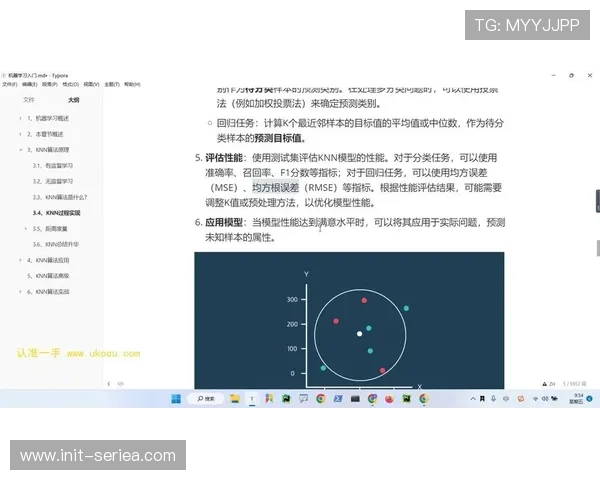Click the KNN scatter plot image
The height and width of the screenshot is (480, 600).
click(x=349, y=320)
